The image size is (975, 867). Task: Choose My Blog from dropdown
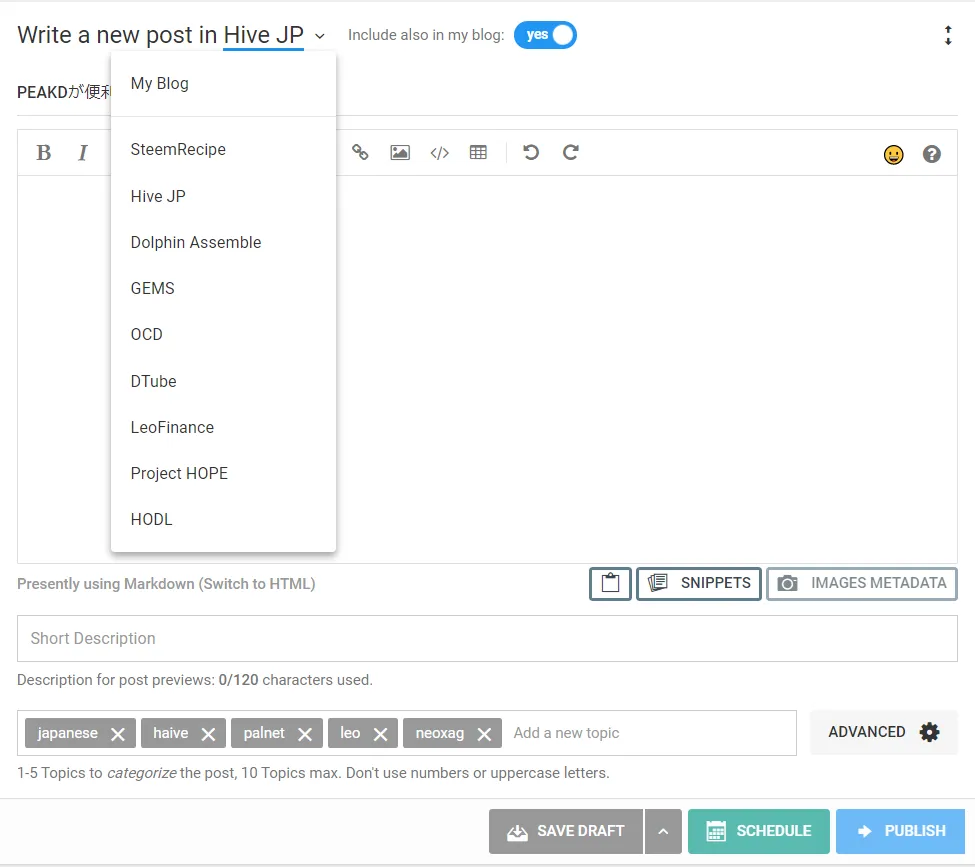coord(223,83)
